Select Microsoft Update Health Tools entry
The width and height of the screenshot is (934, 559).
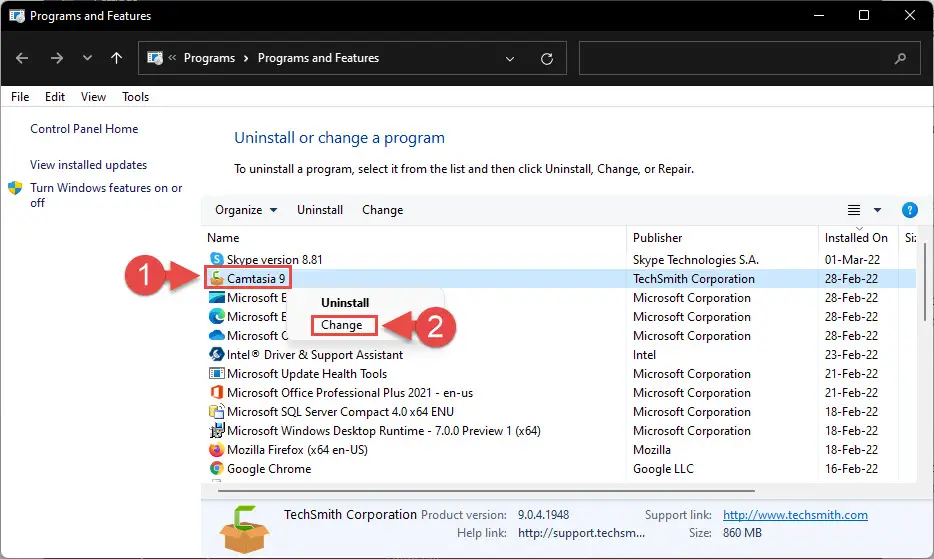307,374
